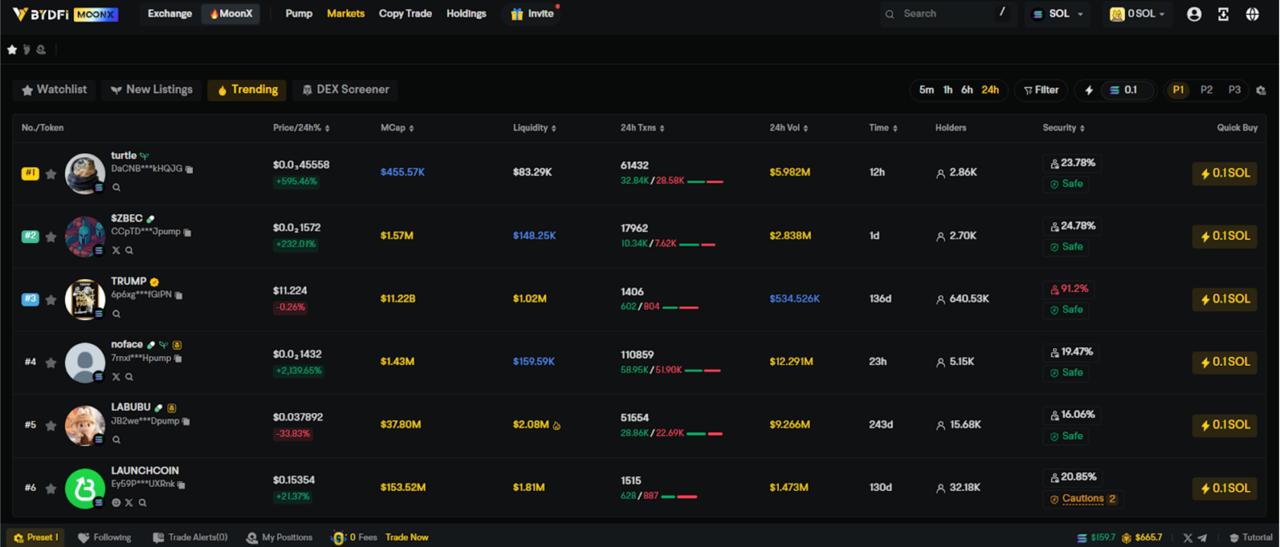Quick buy 0.1 SOL of LABUBU

point(1225,425)
